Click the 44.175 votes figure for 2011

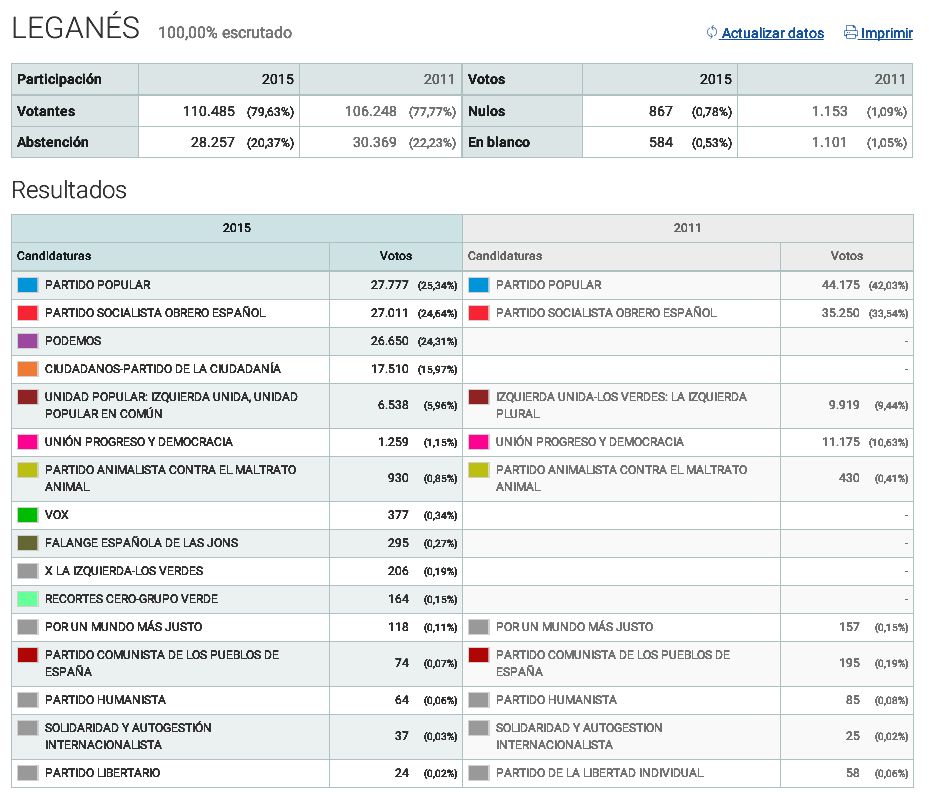[840, 285]
